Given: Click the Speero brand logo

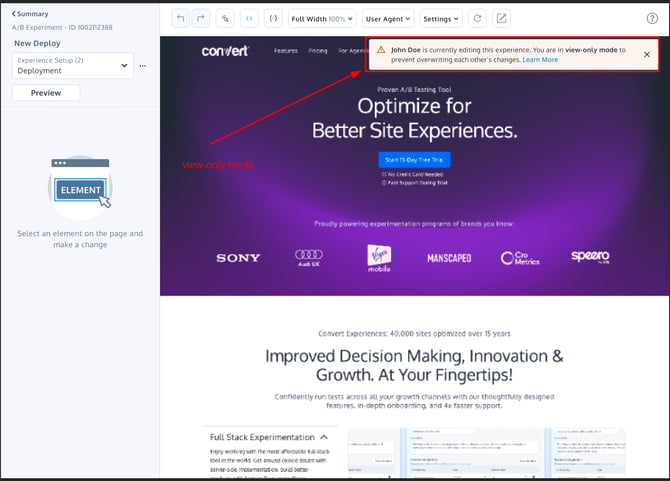Looking at the screenshot, I should coord(590,256).
